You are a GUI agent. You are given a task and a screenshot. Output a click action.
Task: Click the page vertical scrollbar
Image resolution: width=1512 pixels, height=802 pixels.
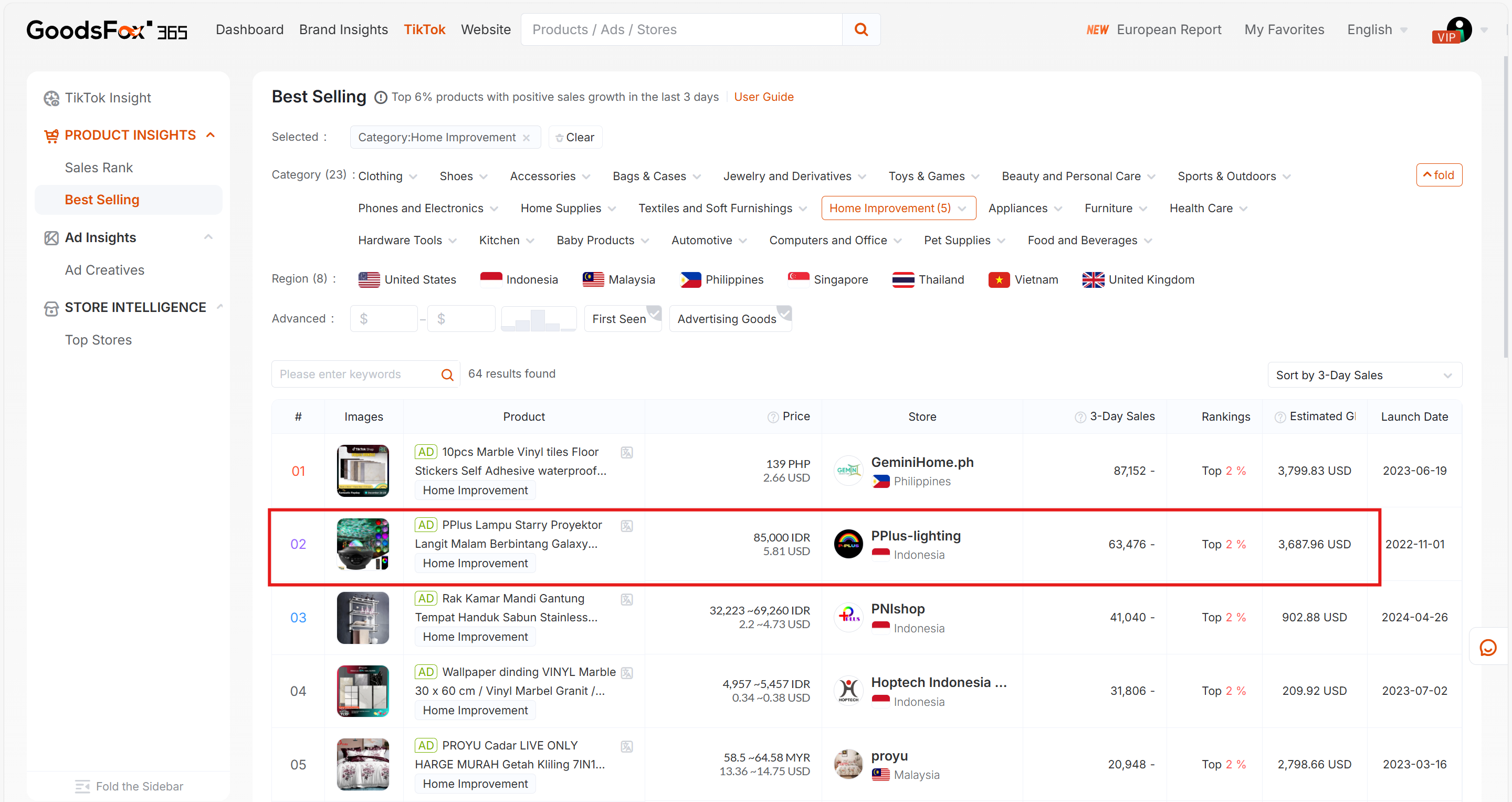[x=1506, y=206]
